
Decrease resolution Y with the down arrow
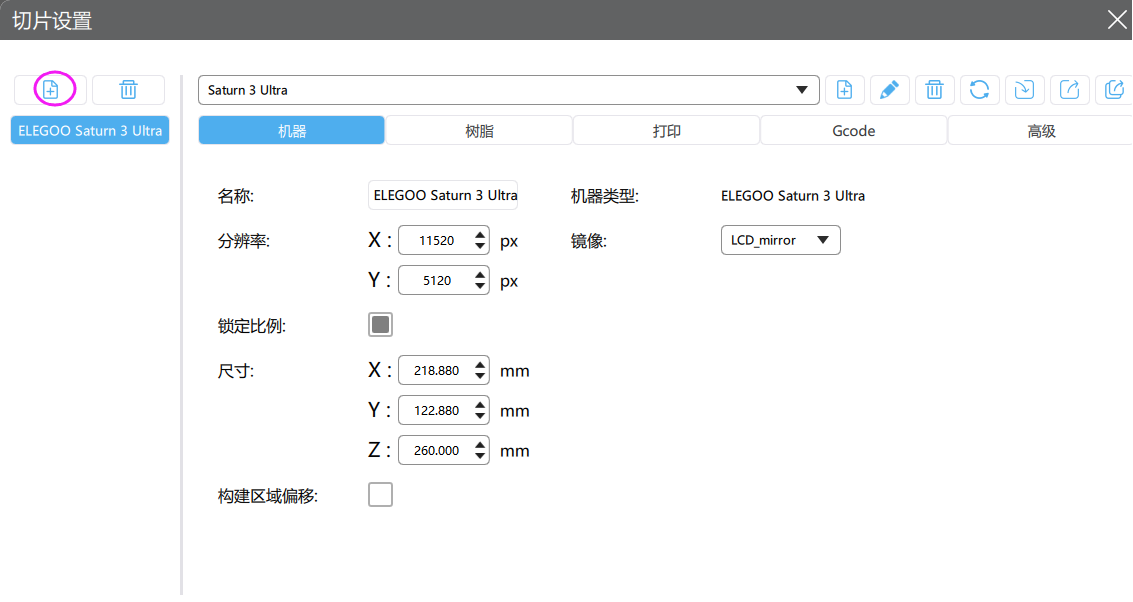(x=480, y=286)
